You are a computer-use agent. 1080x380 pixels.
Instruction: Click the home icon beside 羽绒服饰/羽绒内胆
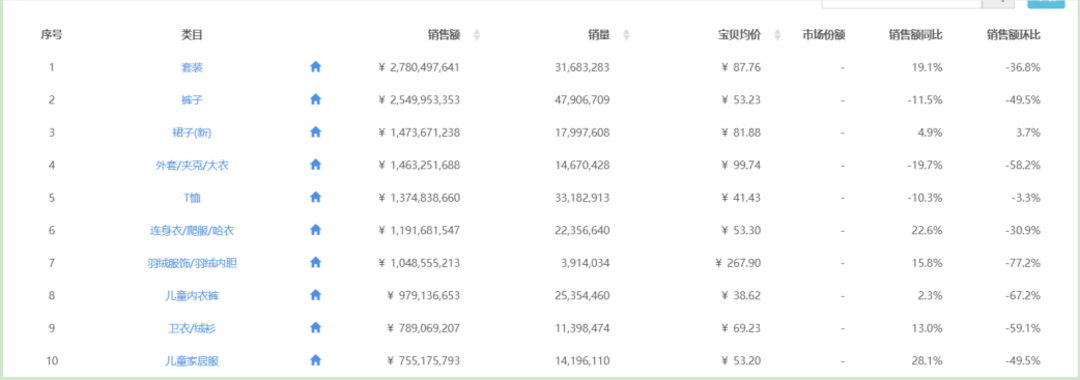tap(315, 262)
